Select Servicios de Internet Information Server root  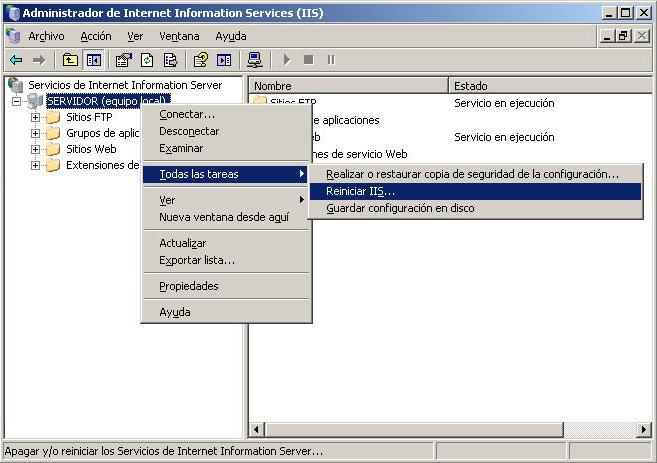[124, 85]
